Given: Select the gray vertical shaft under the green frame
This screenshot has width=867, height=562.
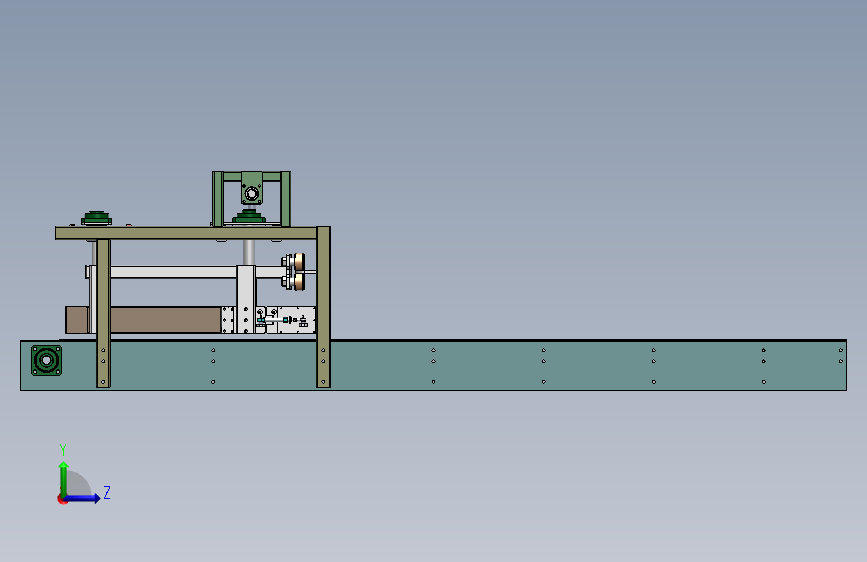Looking at the screenshot, I should coord(249,252).
